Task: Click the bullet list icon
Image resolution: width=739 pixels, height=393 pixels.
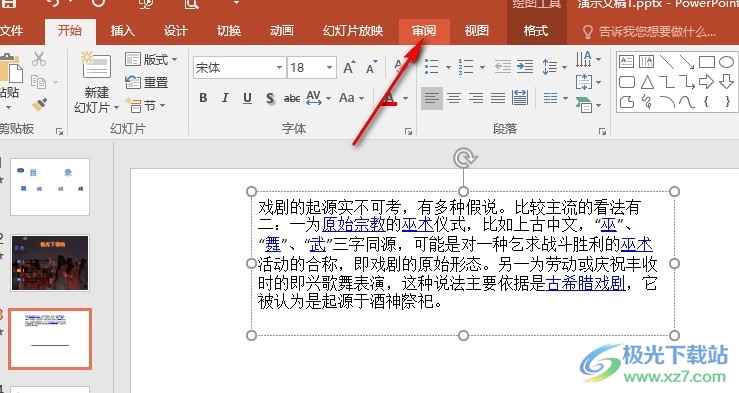Action: pyautogui.click(x=431, y=67)
